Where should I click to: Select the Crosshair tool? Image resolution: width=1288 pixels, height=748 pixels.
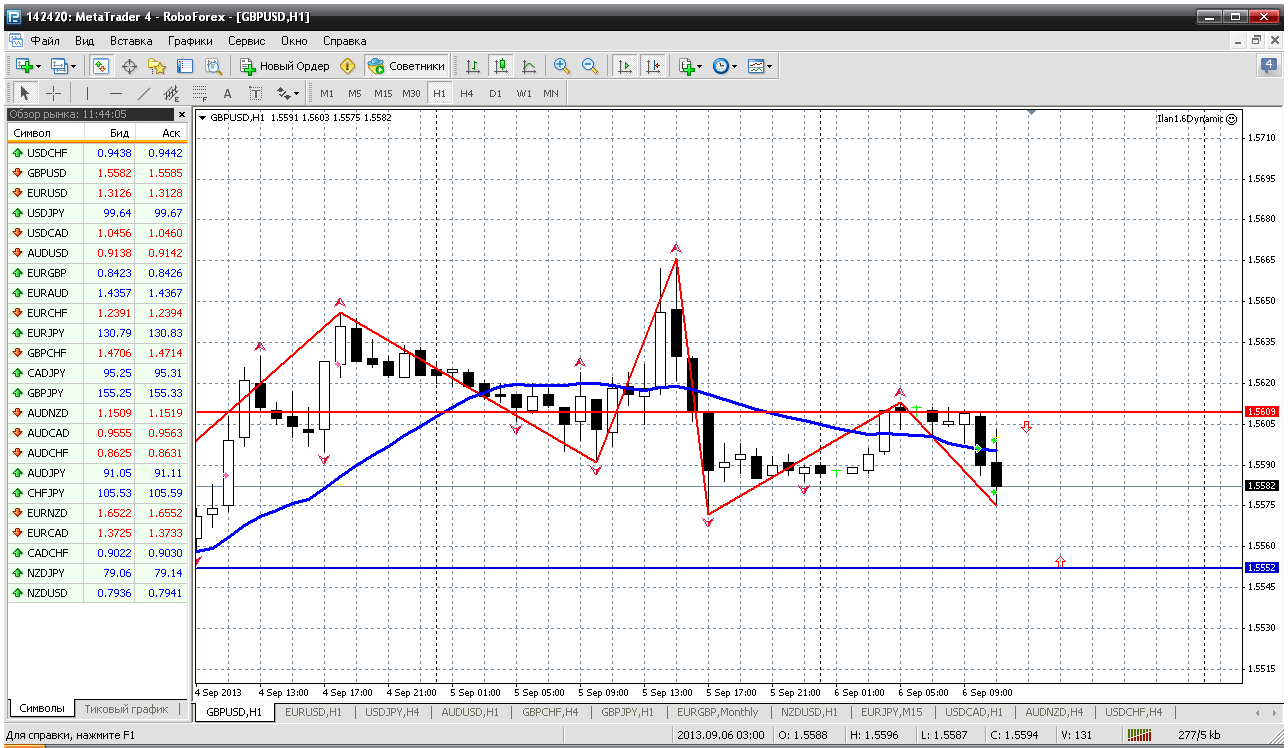pyautogui.click(x=54, y=93)
